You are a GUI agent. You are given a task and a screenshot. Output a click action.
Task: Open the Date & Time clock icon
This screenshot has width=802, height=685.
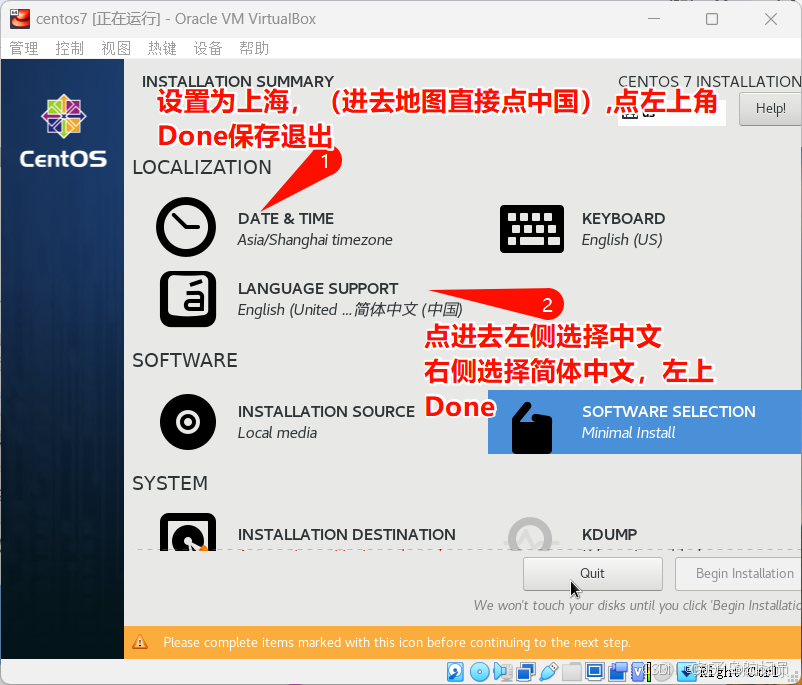pyautogui.click(x=186, y=227)
